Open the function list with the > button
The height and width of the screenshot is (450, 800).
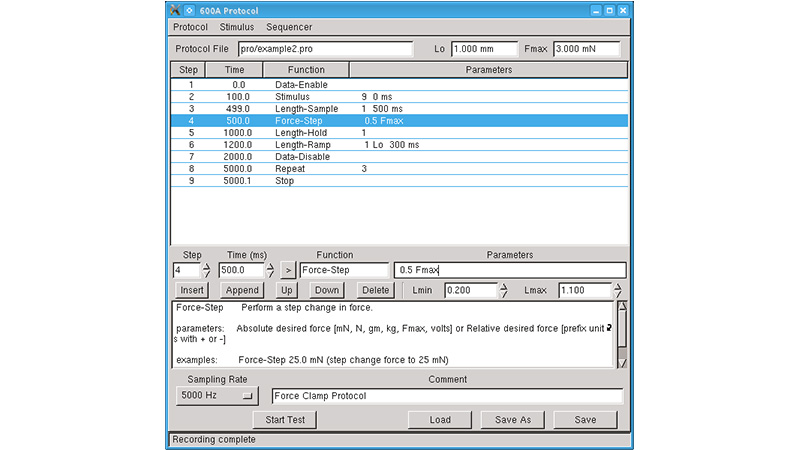(288, 270)
